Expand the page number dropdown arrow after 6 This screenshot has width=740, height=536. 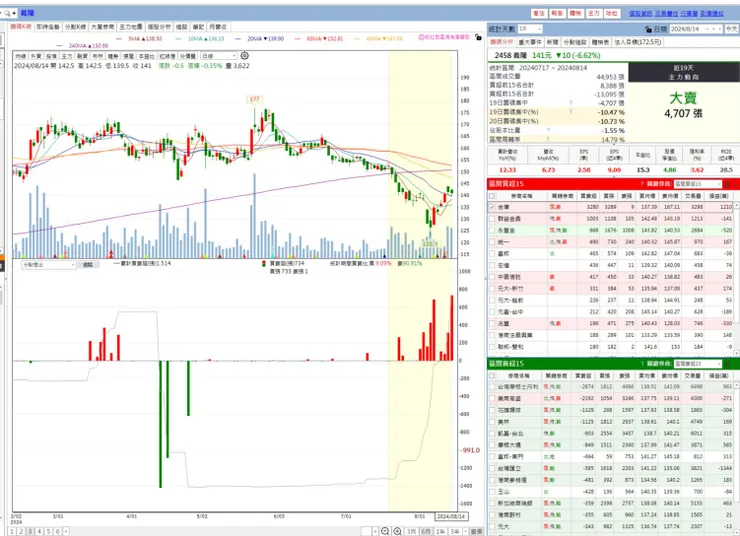pos(66,532)
